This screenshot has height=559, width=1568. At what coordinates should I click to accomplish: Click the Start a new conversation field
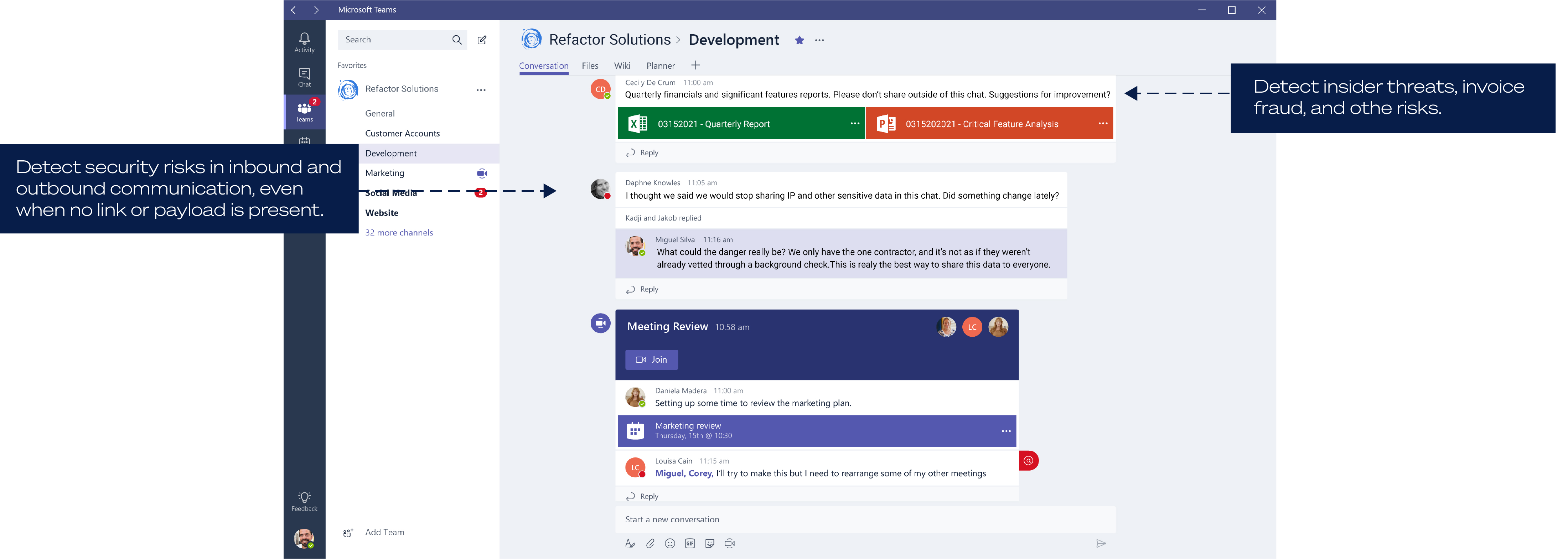(x=865, y=519)
